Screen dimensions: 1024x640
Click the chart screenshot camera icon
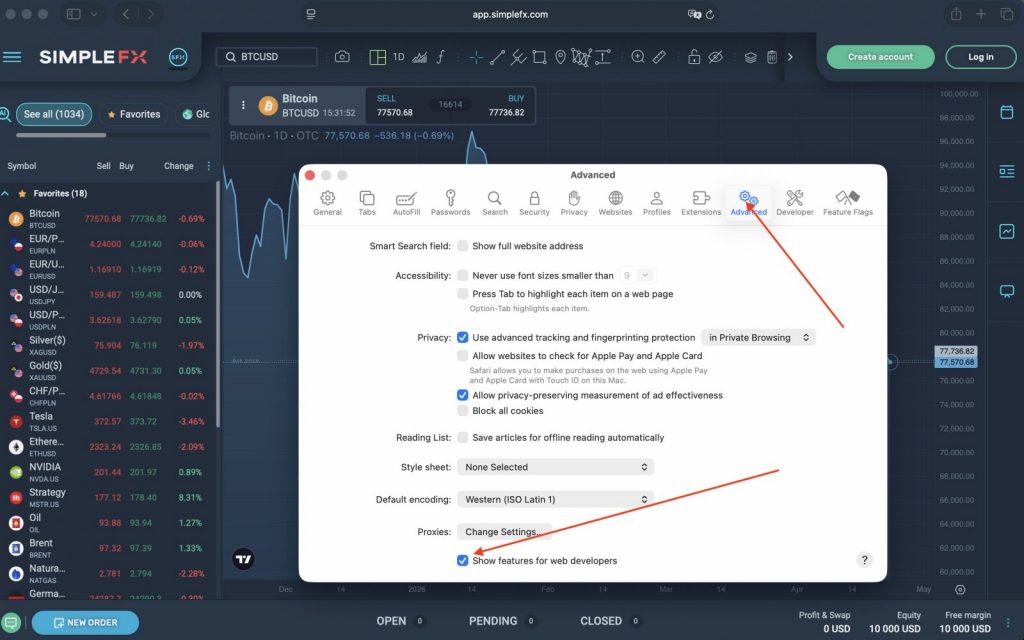[x=342, y=57]
